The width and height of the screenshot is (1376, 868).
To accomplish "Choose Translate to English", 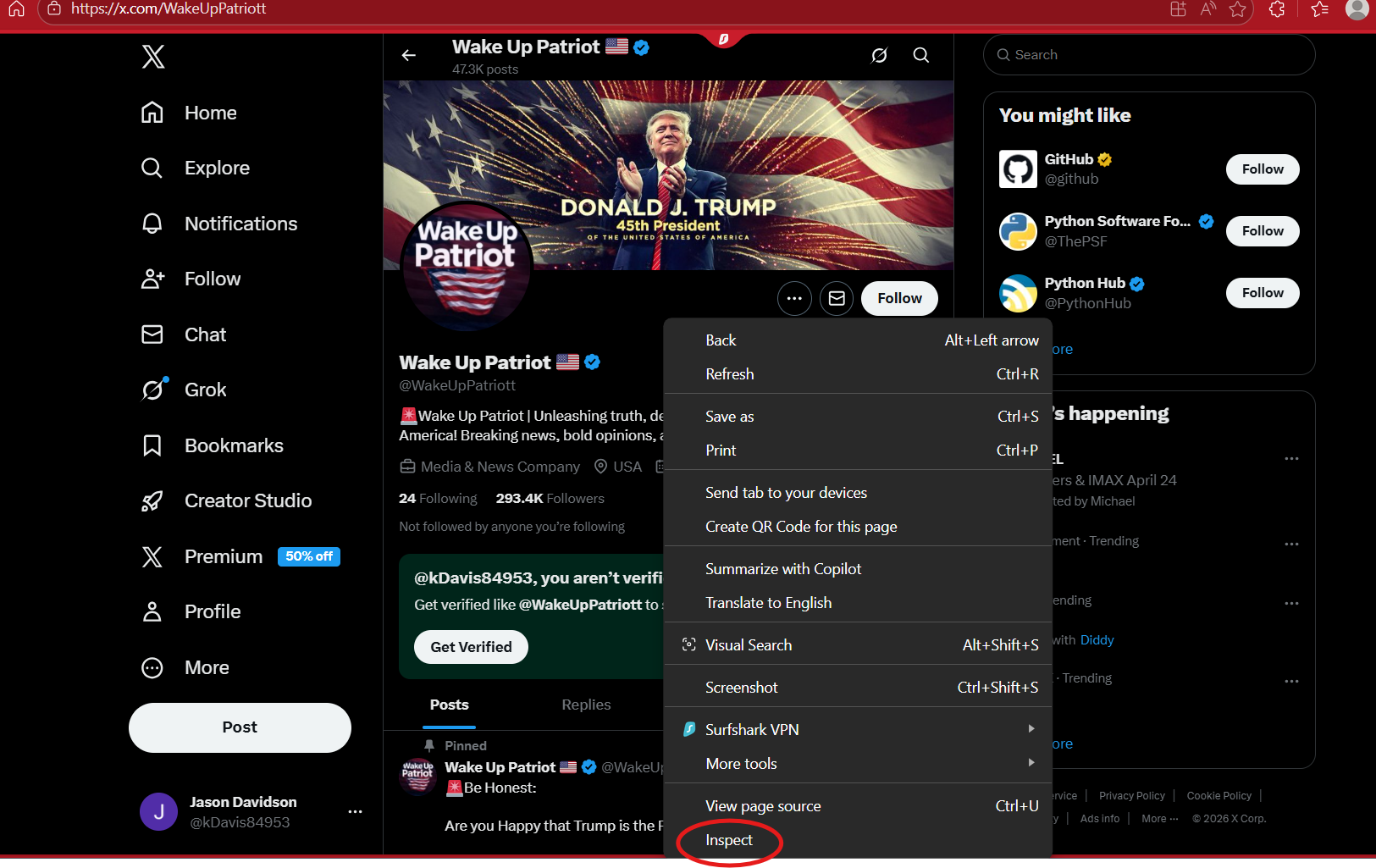I will [x=858, y=602].
